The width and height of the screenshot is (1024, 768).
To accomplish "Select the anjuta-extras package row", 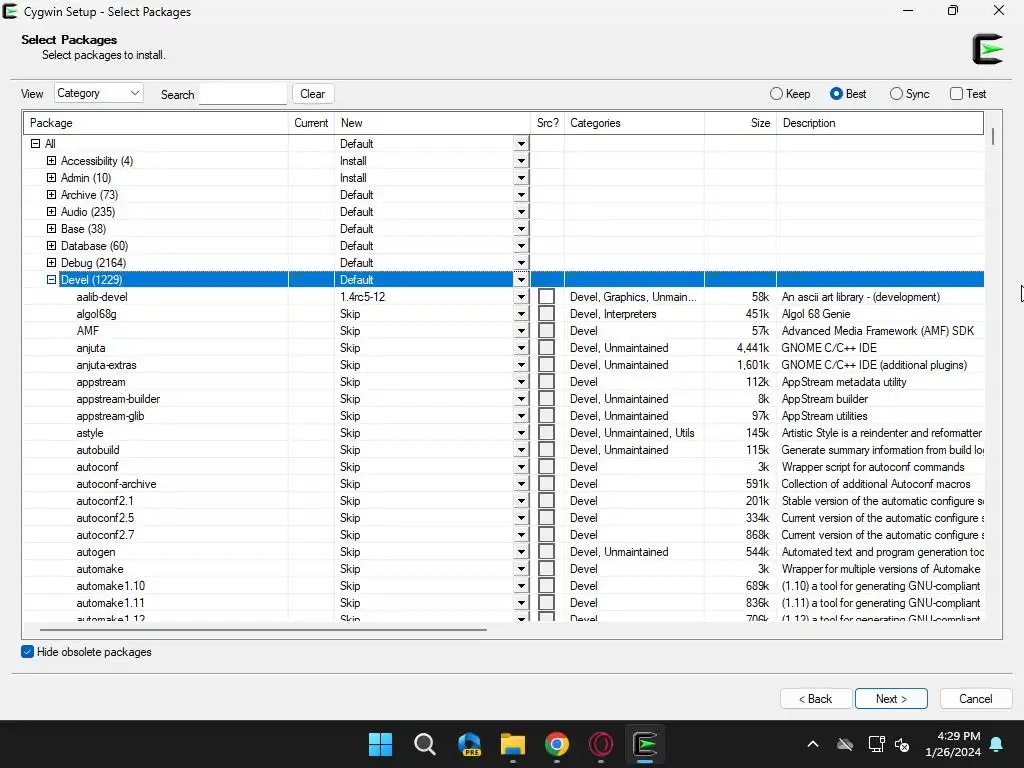I will 504,364.
